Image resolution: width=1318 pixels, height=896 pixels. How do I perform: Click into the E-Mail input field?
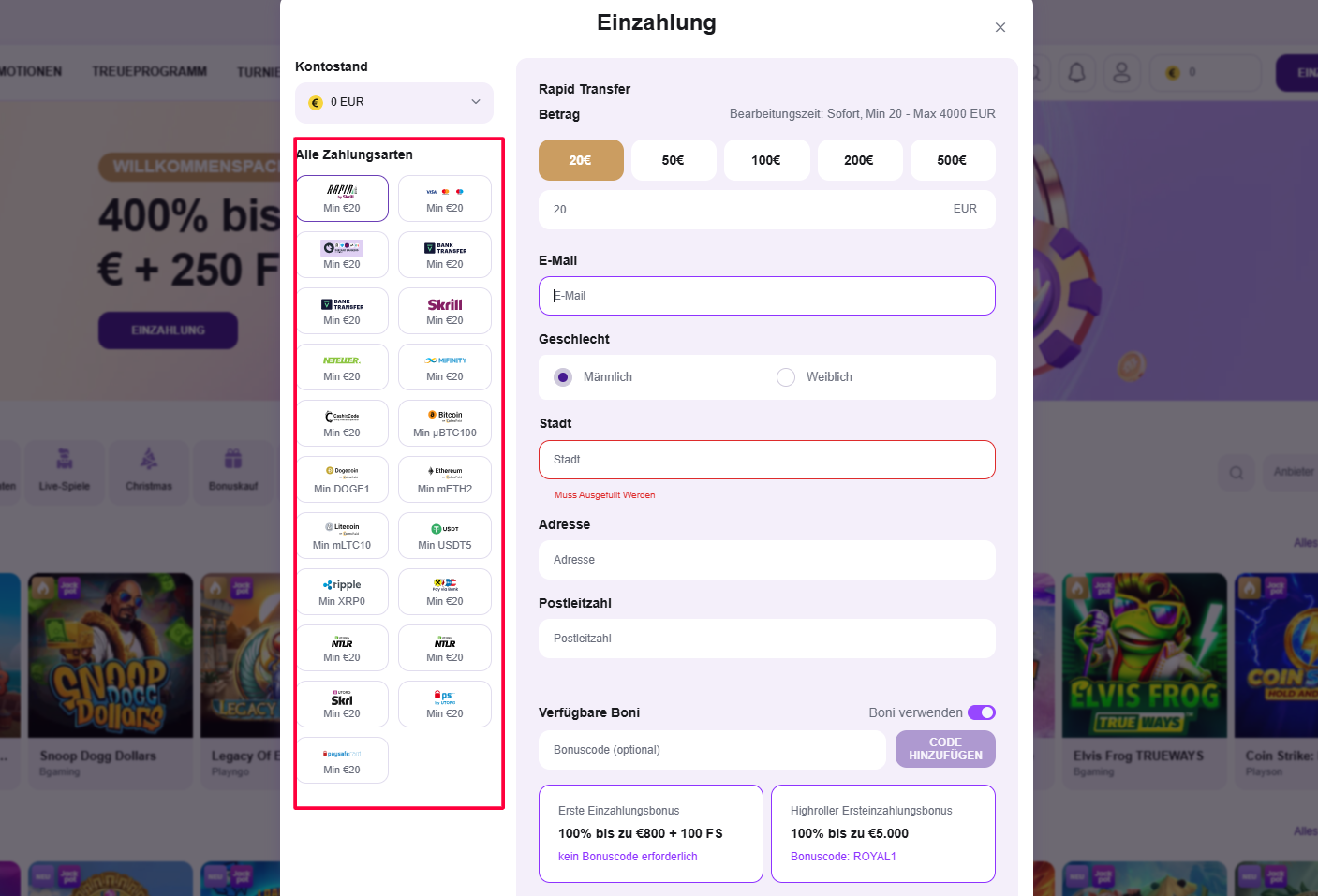[x=766, y=295]
